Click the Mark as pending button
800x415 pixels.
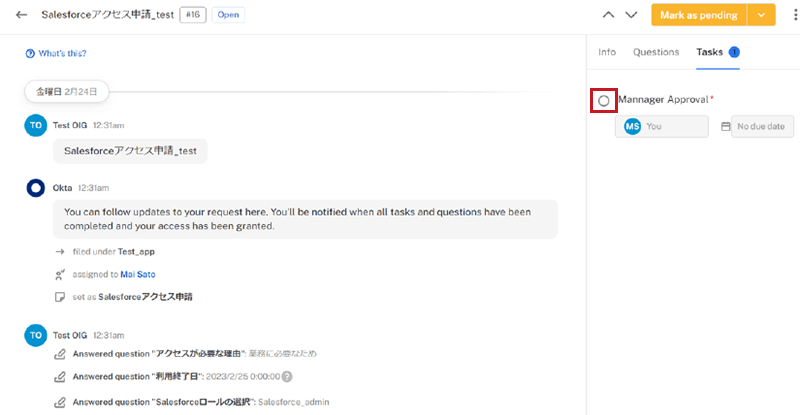[x=699, y=15]
